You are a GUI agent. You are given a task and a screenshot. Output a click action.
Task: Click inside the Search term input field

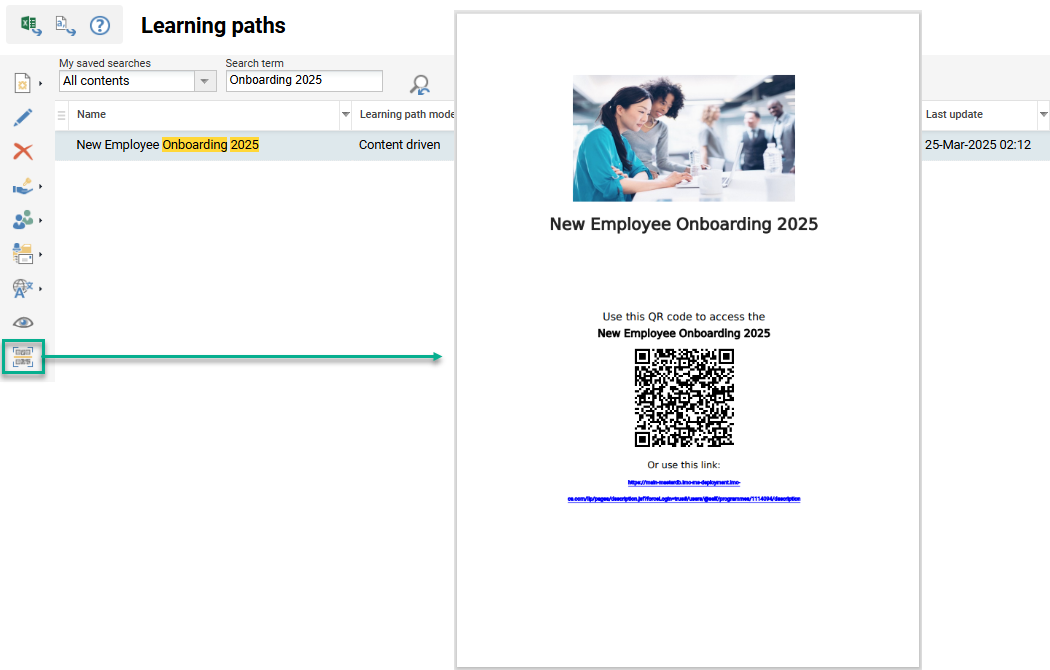303,81
